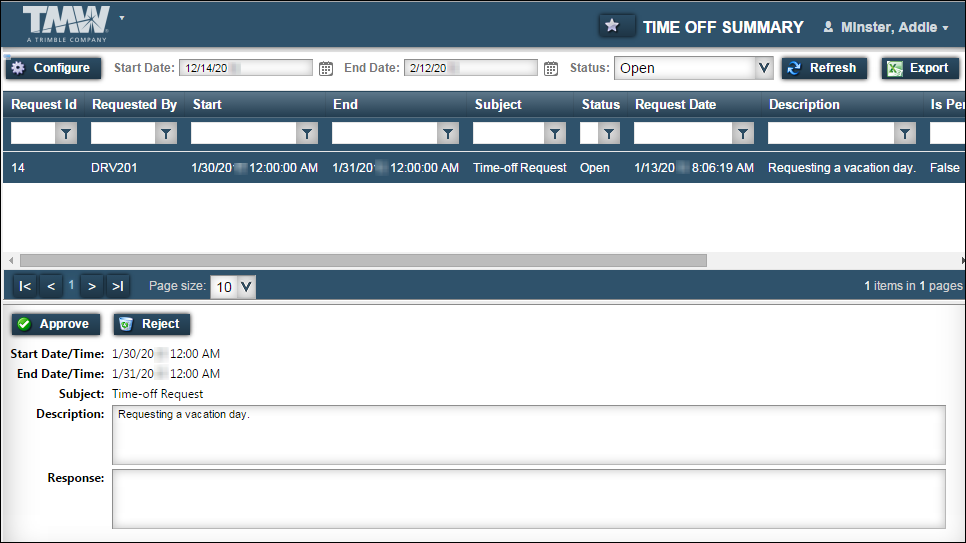The height and width of the screenshot is (543, 966).
Task: Export the time off list
Action: (920, 68)
